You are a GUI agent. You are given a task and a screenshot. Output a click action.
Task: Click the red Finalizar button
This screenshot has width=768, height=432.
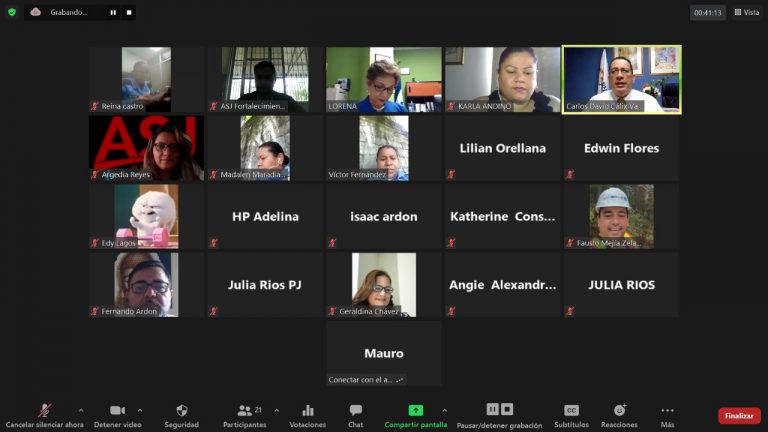point(739,416)
